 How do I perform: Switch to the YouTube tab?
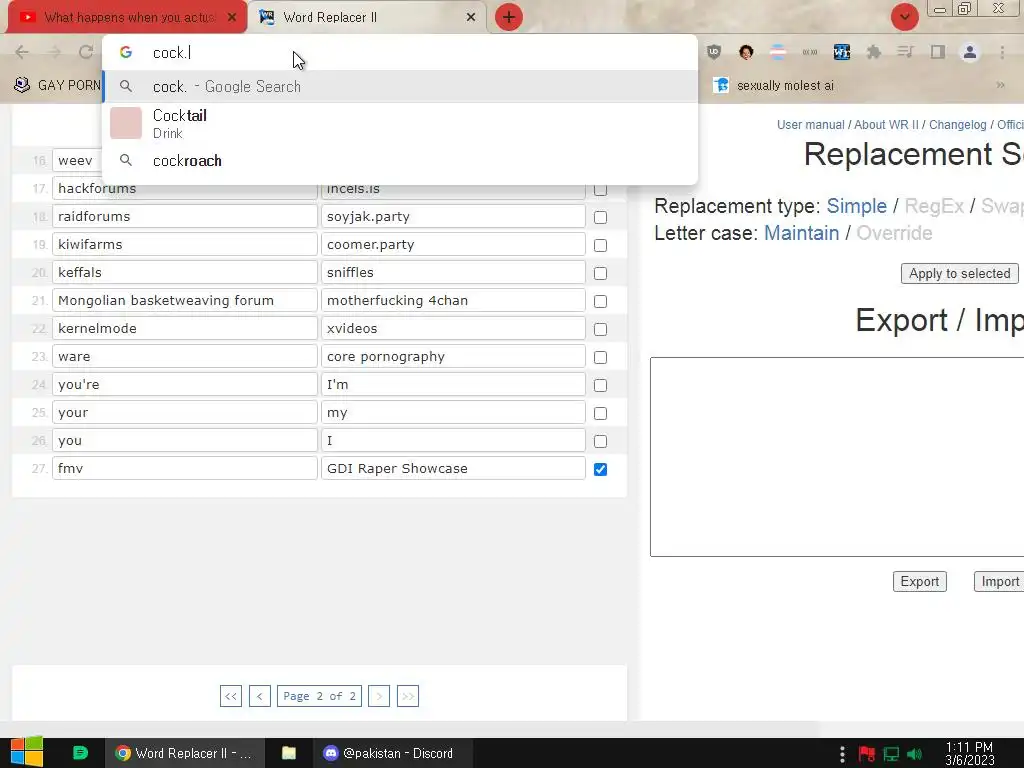(127, 17)
